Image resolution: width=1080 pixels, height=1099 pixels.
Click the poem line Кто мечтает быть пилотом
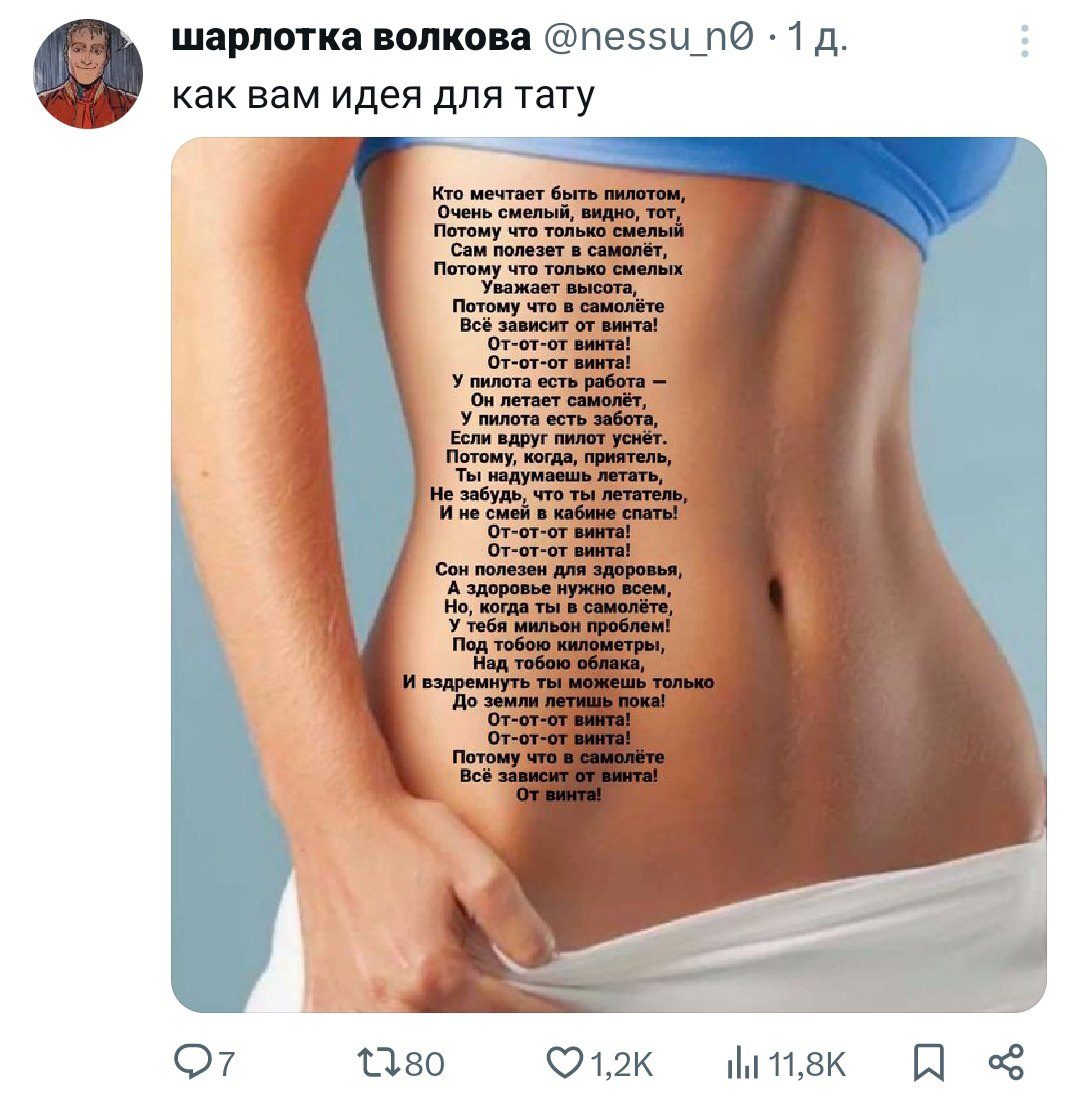[x=559, y=194]
